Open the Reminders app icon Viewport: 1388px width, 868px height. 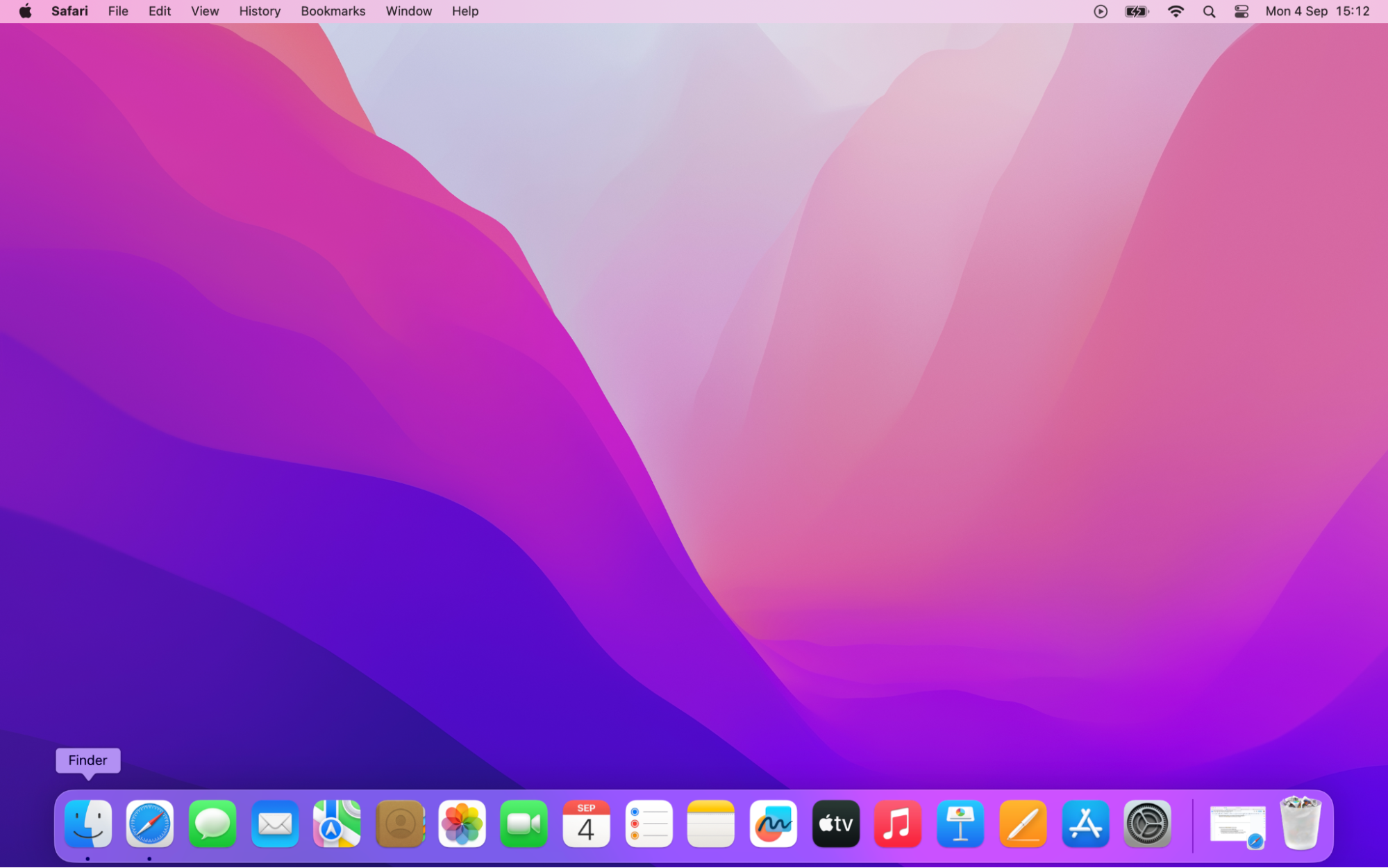(x=649, y=824)
